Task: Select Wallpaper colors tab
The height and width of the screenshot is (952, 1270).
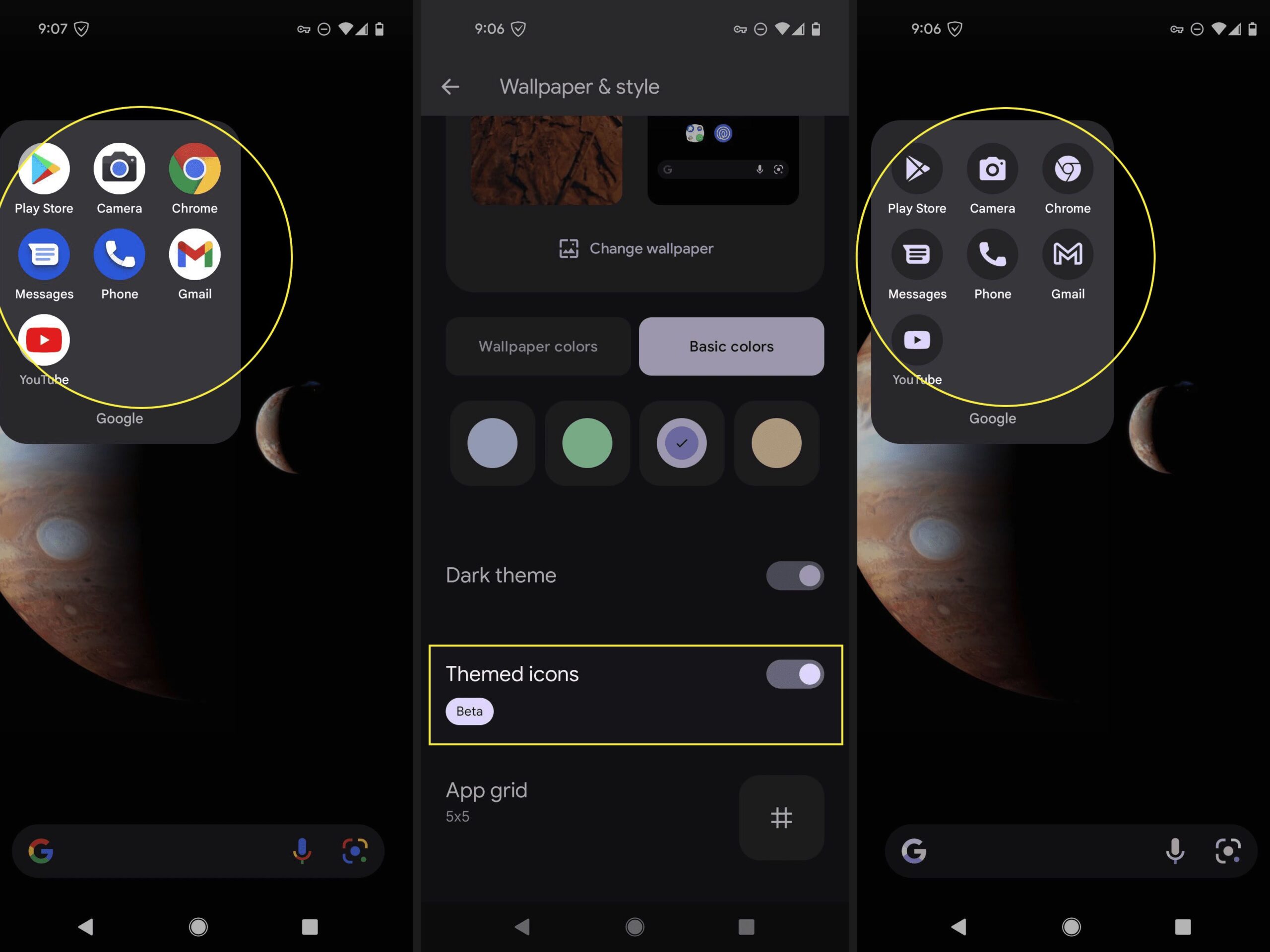Action: click(x=538, y=346)
